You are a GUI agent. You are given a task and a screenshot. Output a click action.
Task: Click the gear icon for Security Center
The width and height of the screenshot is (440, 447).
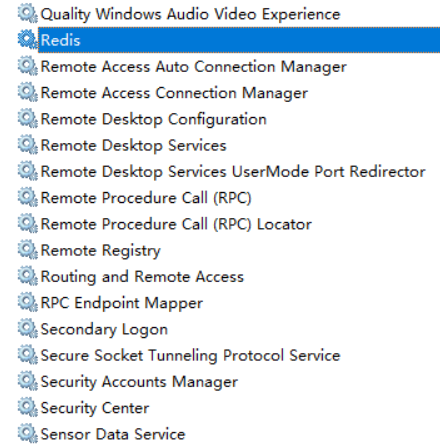[x=28, y=408]
